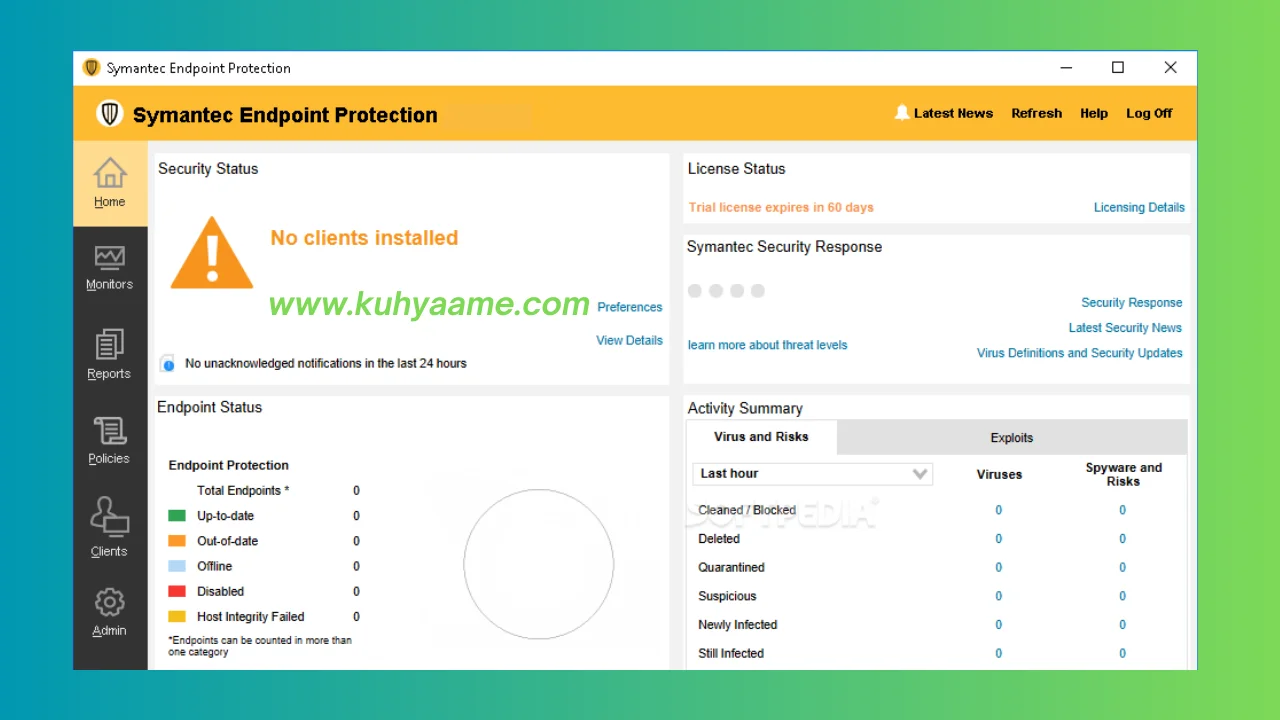Click Spyware count for Cleaned / Blocked
This screenshot has width=1280, height=720.
point(1122,510)
